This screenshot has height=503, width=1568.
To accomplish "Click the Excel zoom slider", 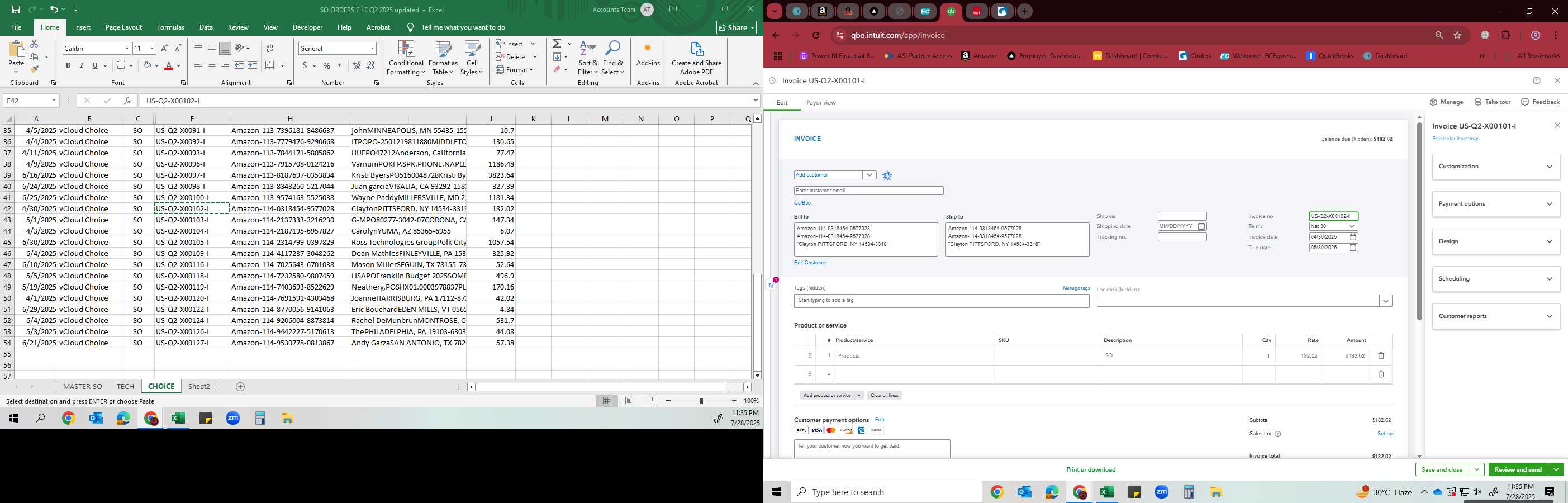I will click(701, 401).
